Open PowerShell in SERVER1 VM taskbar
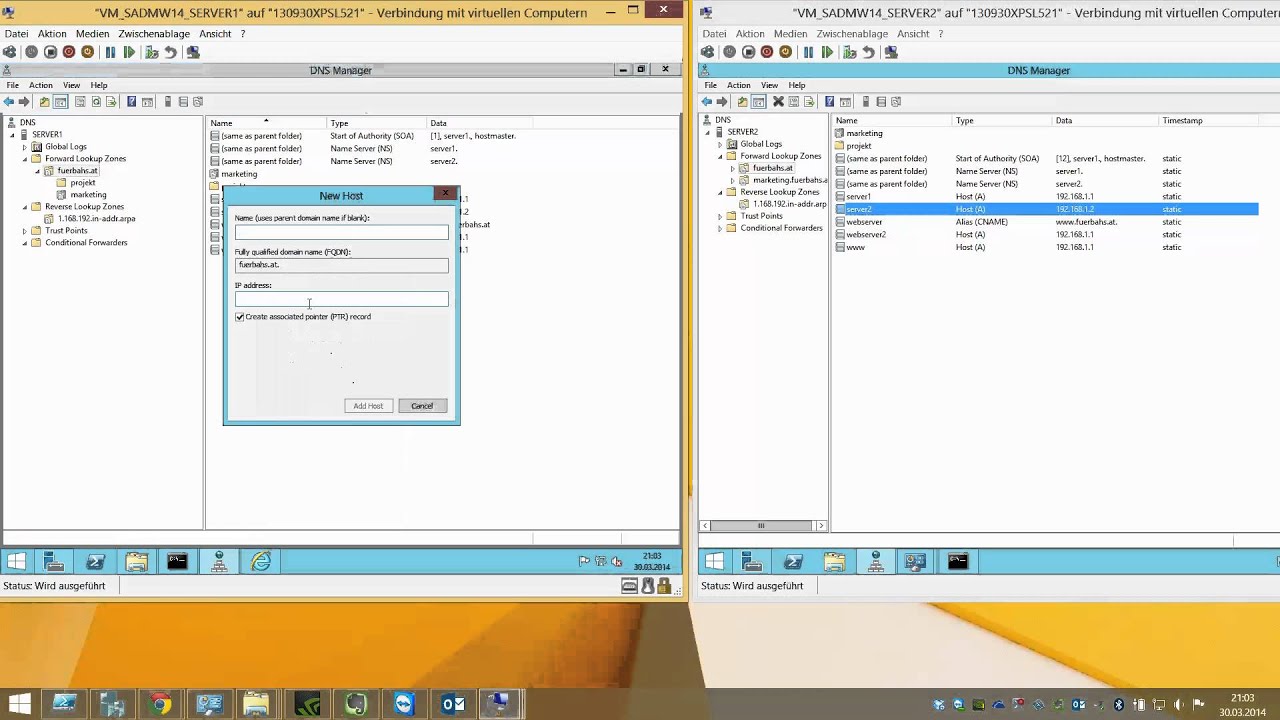Image resolution: width=1280 pixels, height=720 pixels. (x=95, y=562)
